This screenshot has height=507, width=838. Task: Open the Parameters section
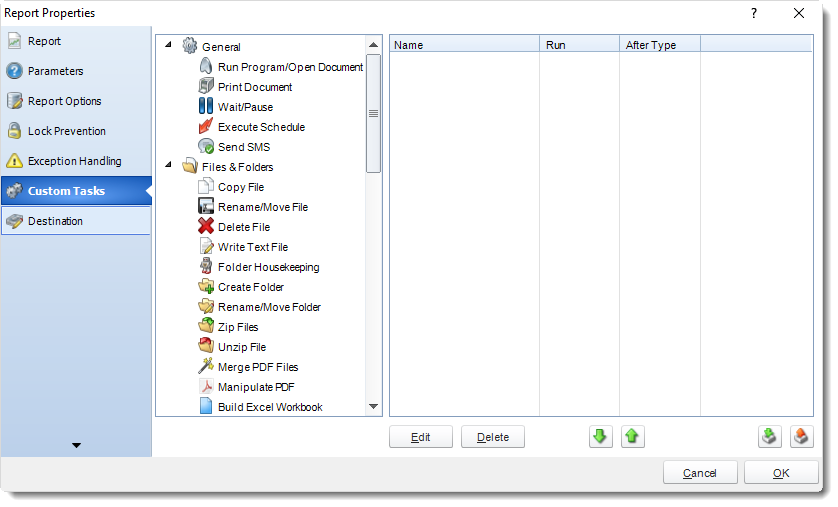(x=76, y=71)
